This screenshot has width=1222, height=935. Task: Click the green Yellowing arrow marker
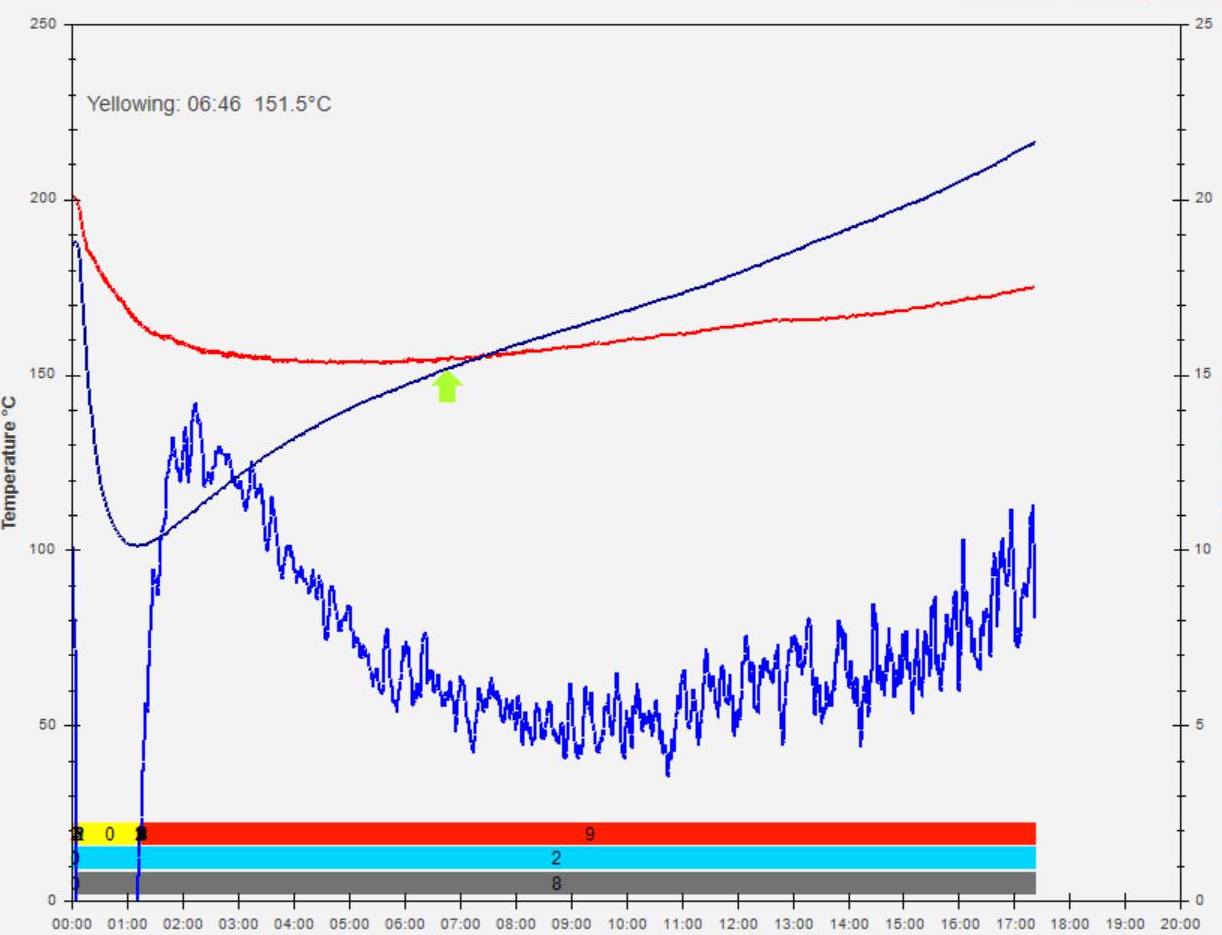447,387
